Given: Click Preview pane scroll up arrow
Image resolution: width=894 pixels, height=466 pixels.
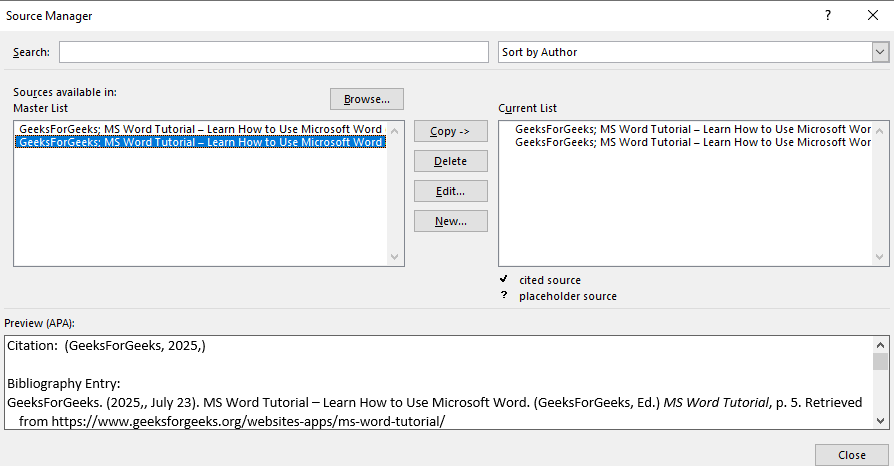Looking at the screenshot, I should point(880,345).
